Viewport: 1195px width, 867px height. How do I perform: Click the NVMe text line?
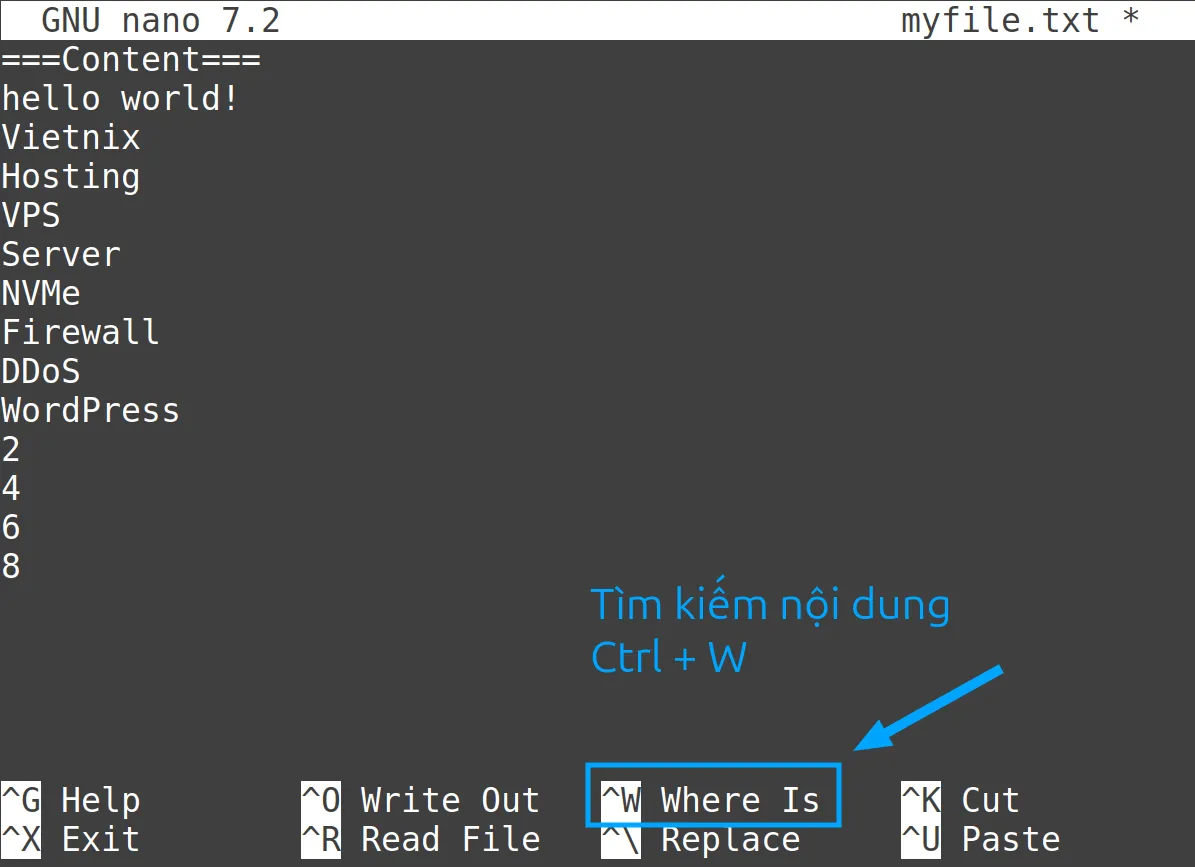[x=41, y=294]
